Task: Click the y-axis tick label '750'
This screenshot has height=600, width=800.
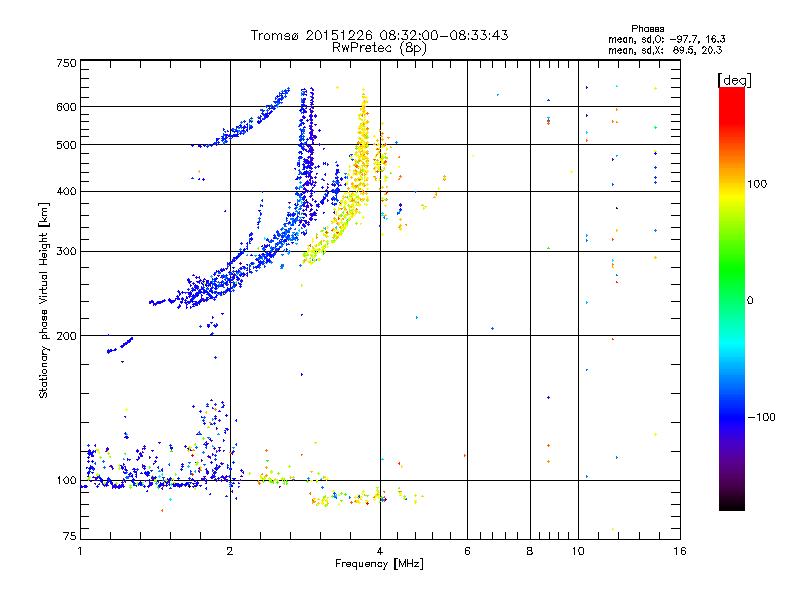Action: [66, 63]
